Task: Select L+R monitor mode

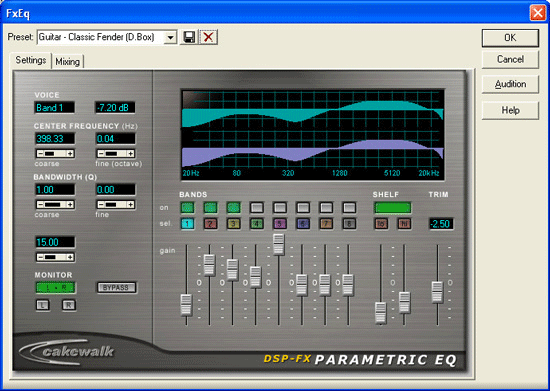Action: click(55, 288)
